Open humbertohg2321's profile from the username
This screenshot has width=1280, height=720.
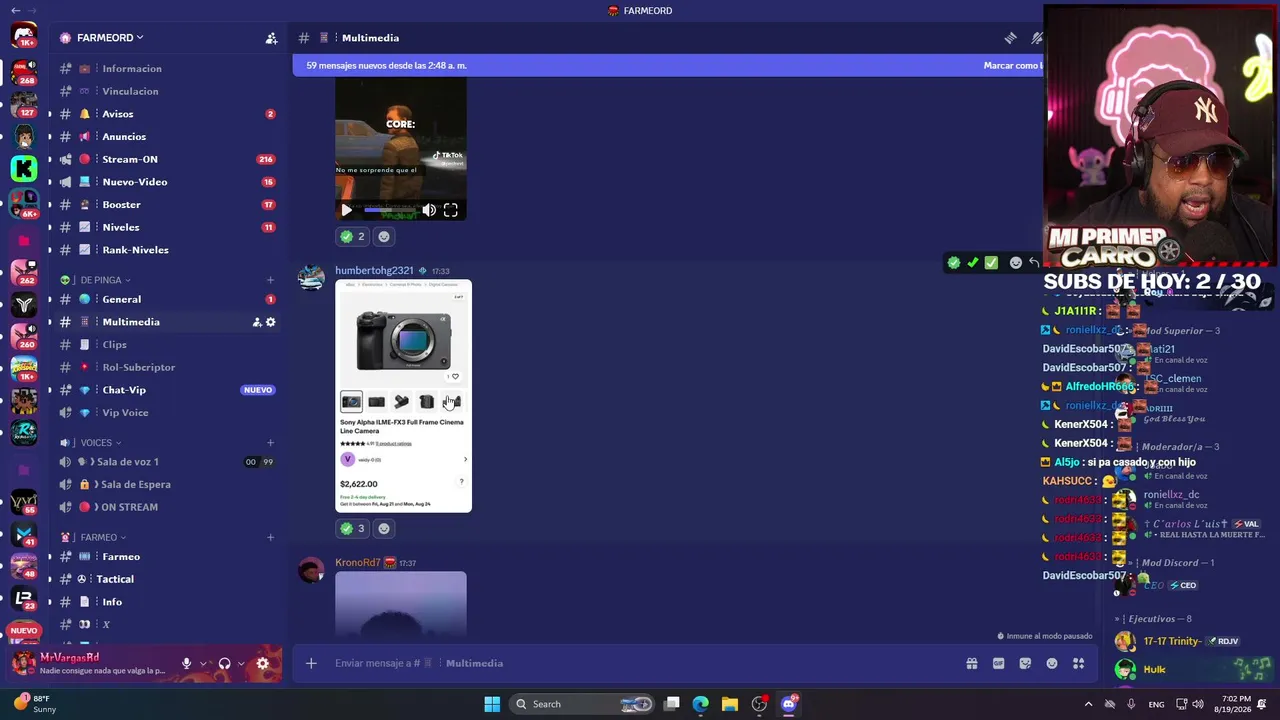pos(374,270)
